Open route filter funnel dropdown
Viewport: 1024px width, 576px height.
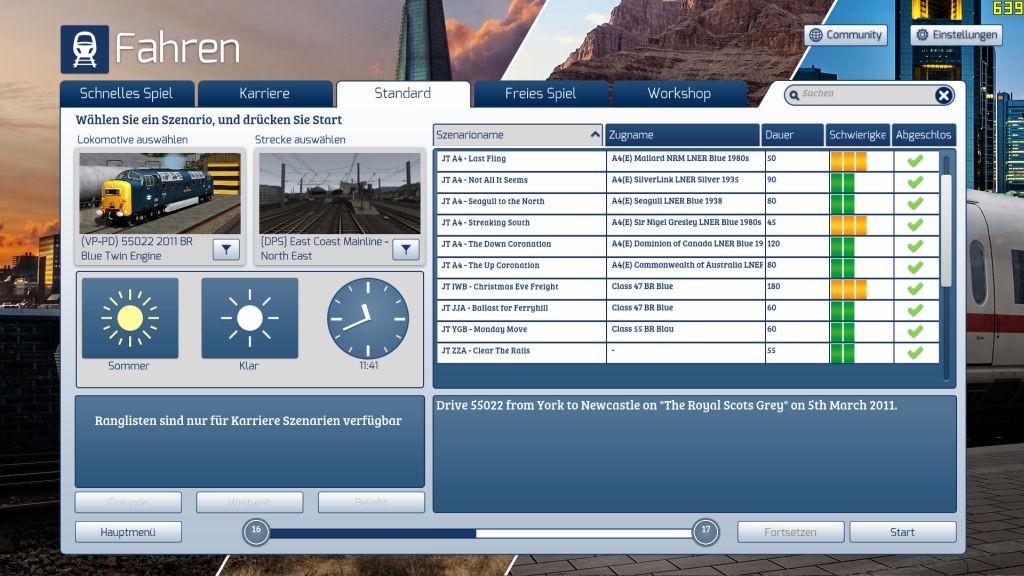pyautogui.click(x=406, y=249)
